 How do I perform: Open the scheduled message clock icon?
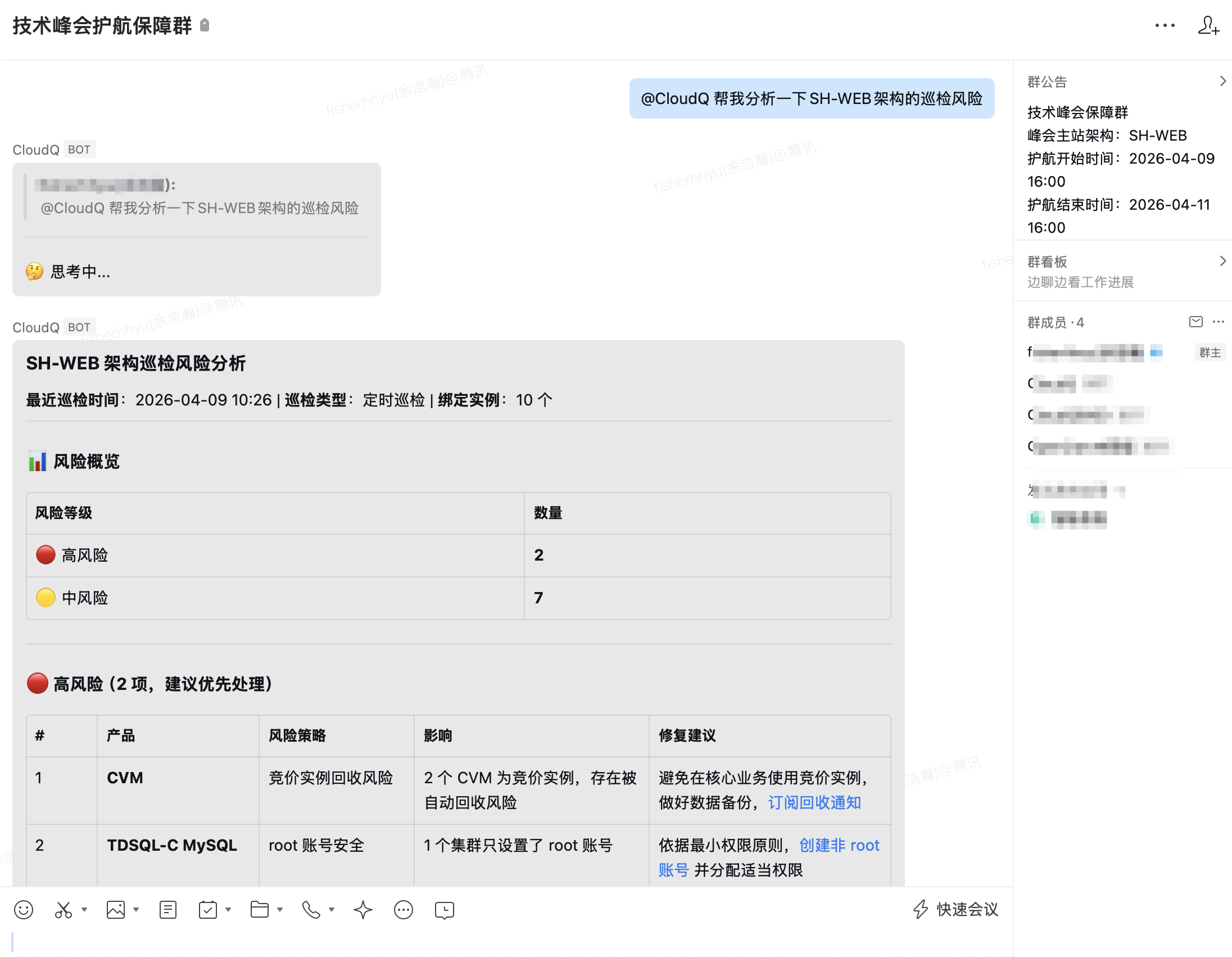tap(444, 910)
